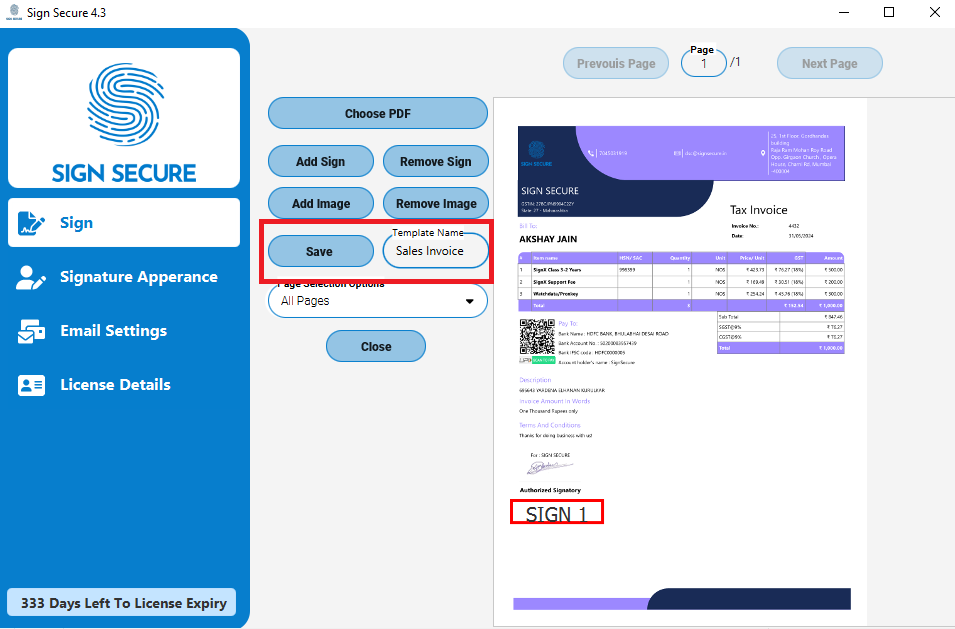
Task: Go to Next Page
Action: pyautogui.click(x=830, y=63)
